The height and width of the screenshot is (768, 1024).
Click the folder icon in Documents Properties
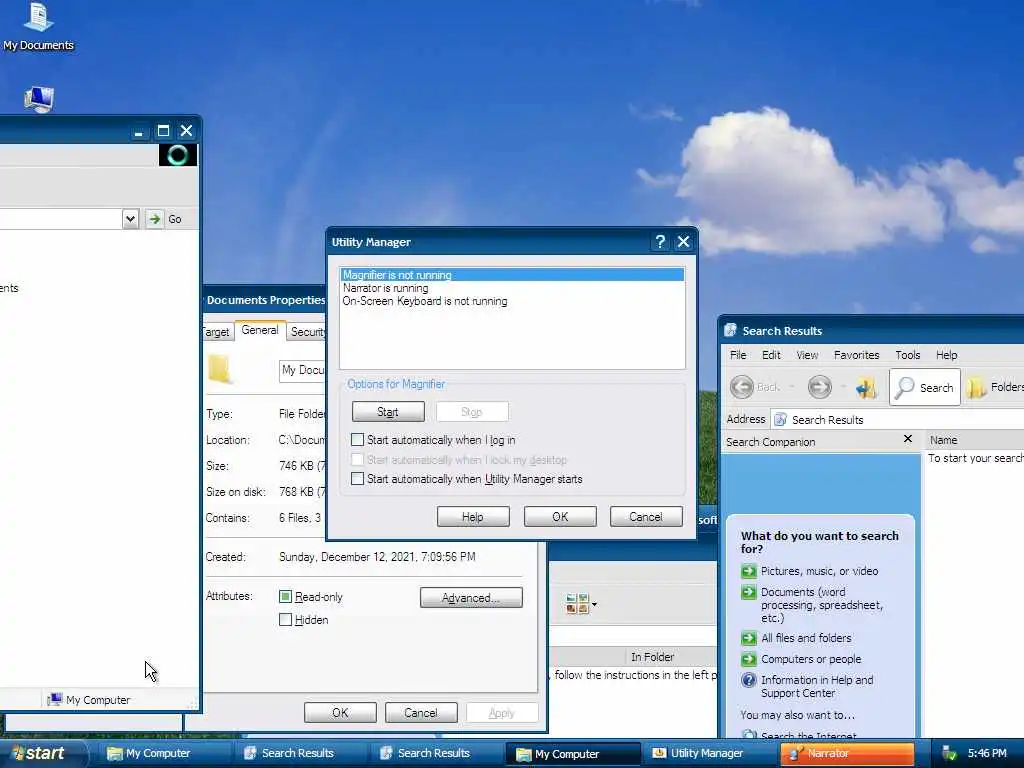click(x=220, y=369)
